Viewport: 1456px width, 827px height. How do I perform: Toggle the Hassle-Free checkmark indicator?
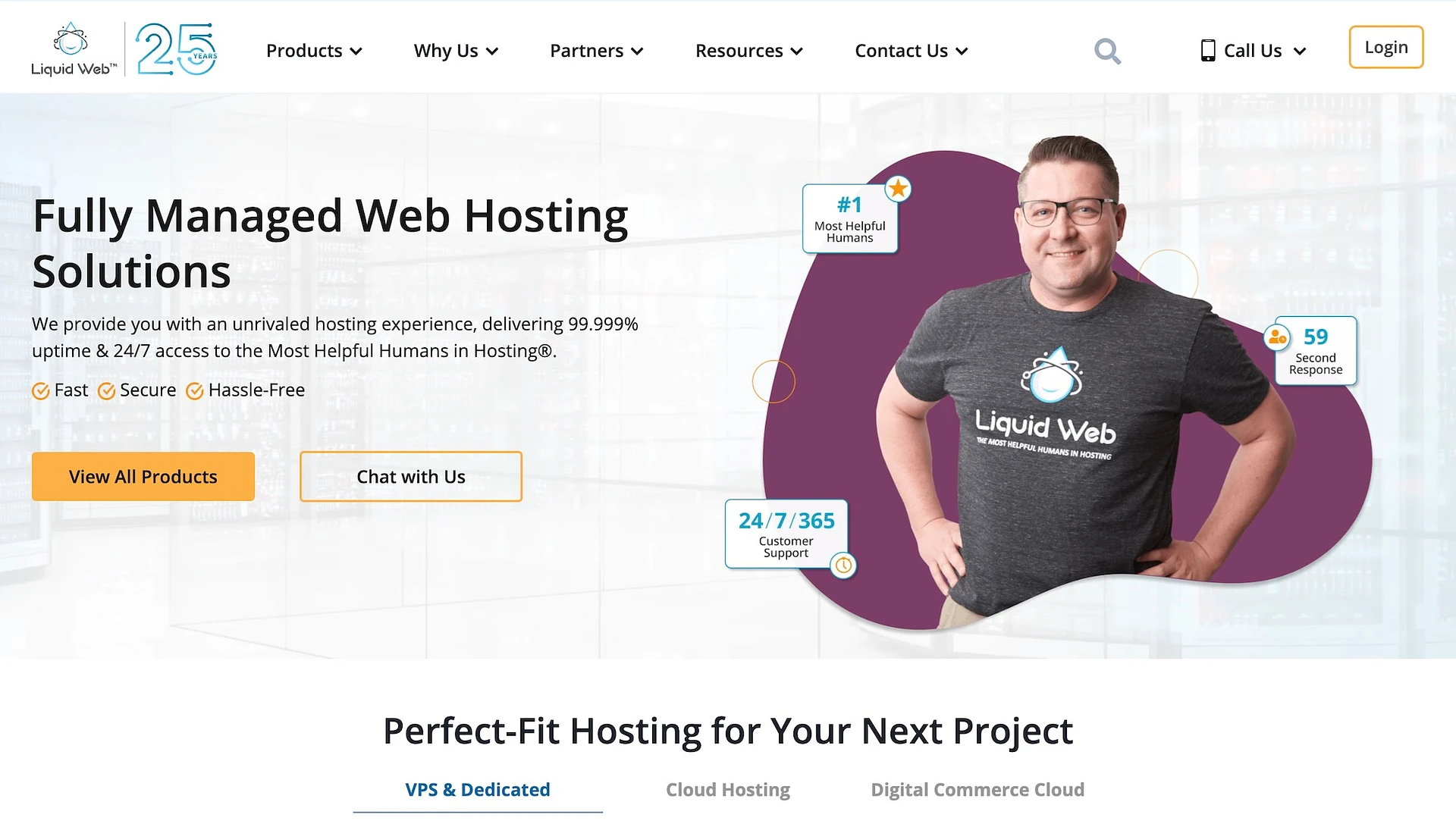pos(195,390)
